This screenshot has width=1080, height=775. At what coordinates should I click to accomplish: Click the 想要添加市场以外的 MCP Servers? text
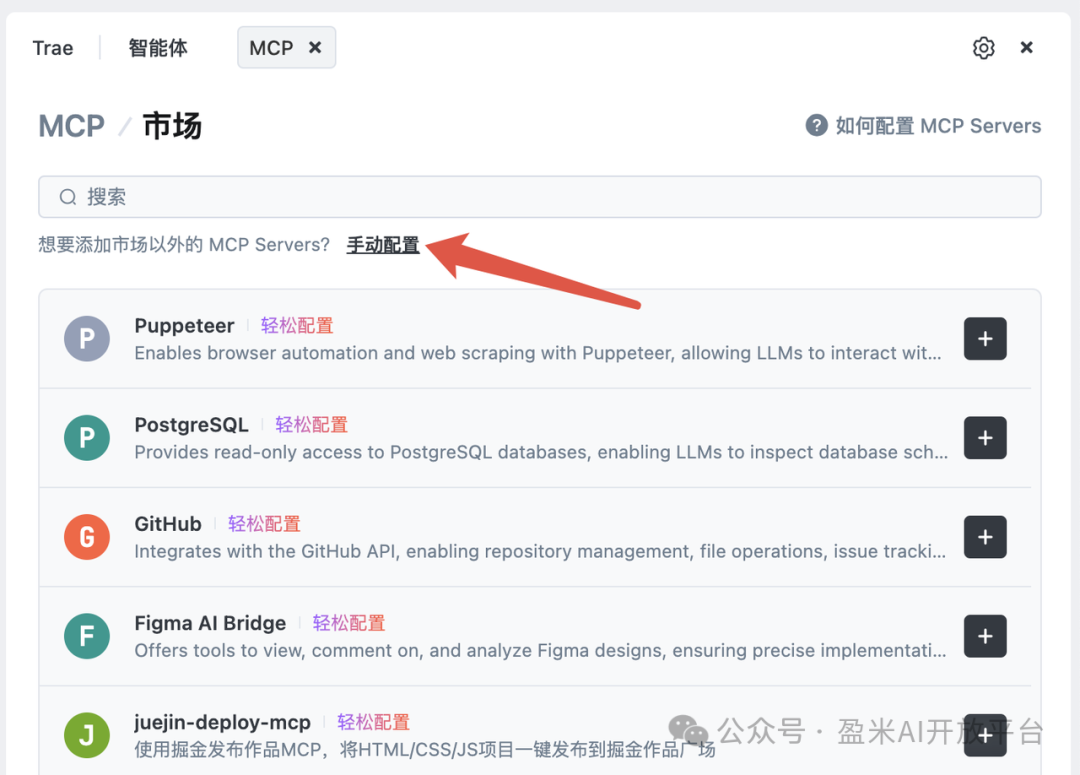(184, 245)
